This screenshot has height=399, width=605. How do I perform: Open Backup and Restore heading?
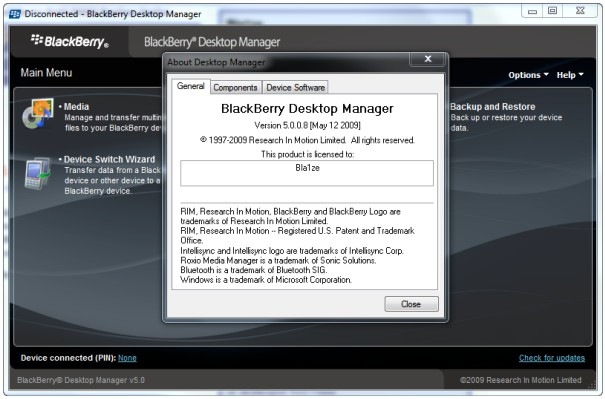pyautogui.click(x=493, y=107)
